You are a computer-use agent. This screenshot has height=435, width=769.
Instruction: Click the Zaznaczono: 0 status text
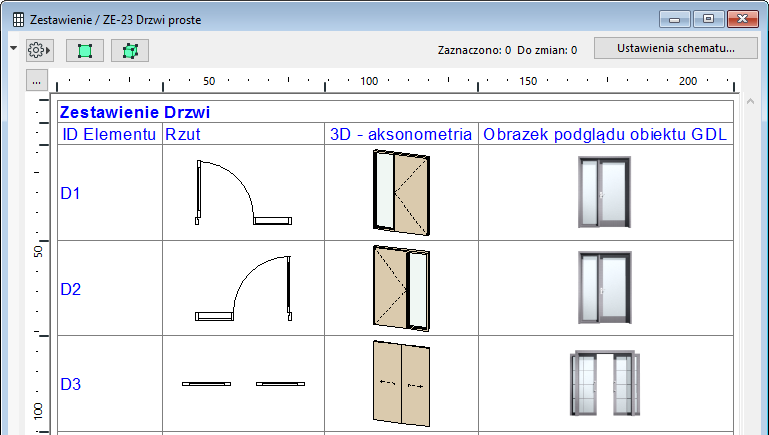point(474,50)
